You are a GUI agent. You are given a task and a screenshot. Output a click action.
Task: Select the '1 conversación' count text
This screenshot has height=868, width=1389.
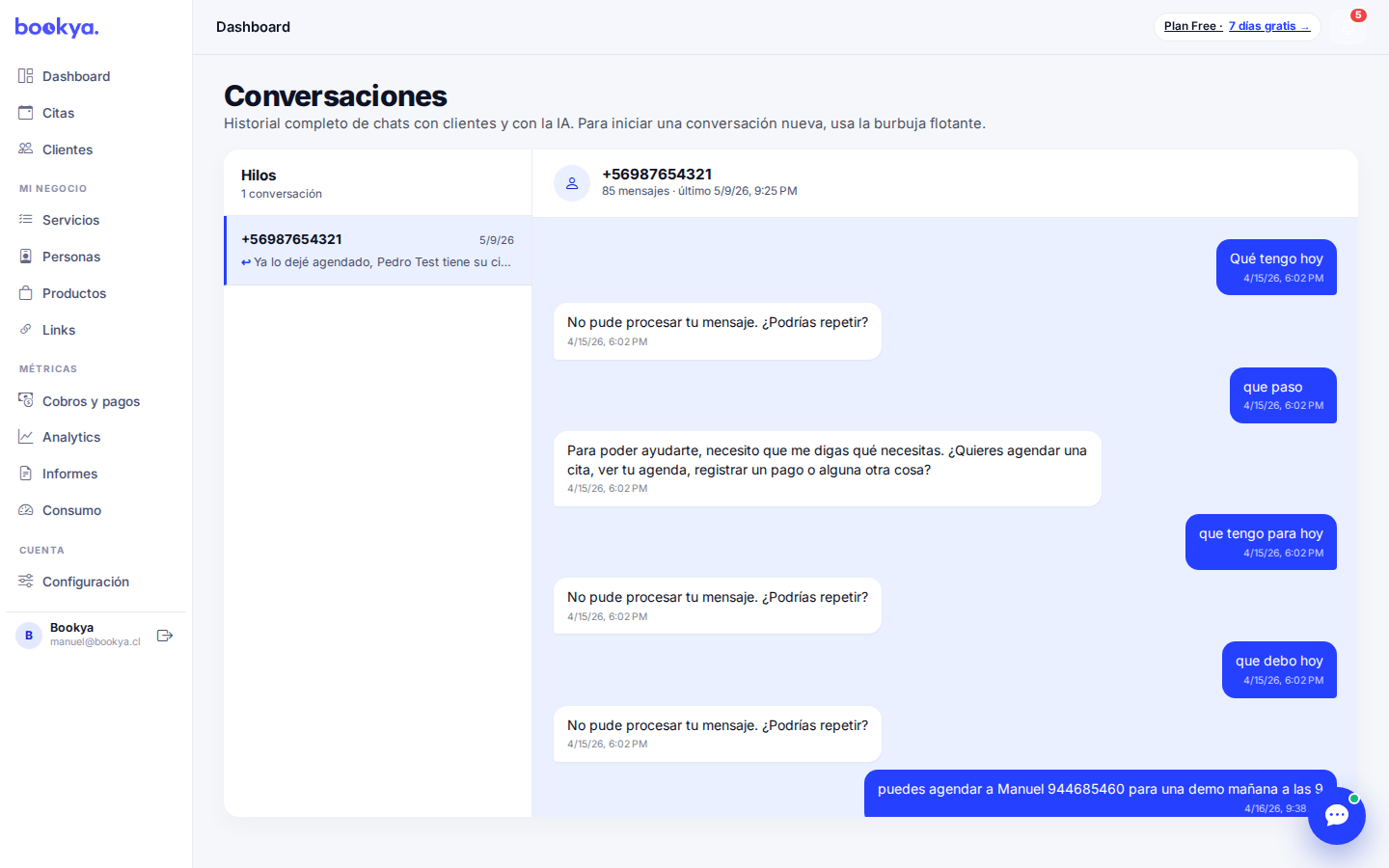[282, 194]
